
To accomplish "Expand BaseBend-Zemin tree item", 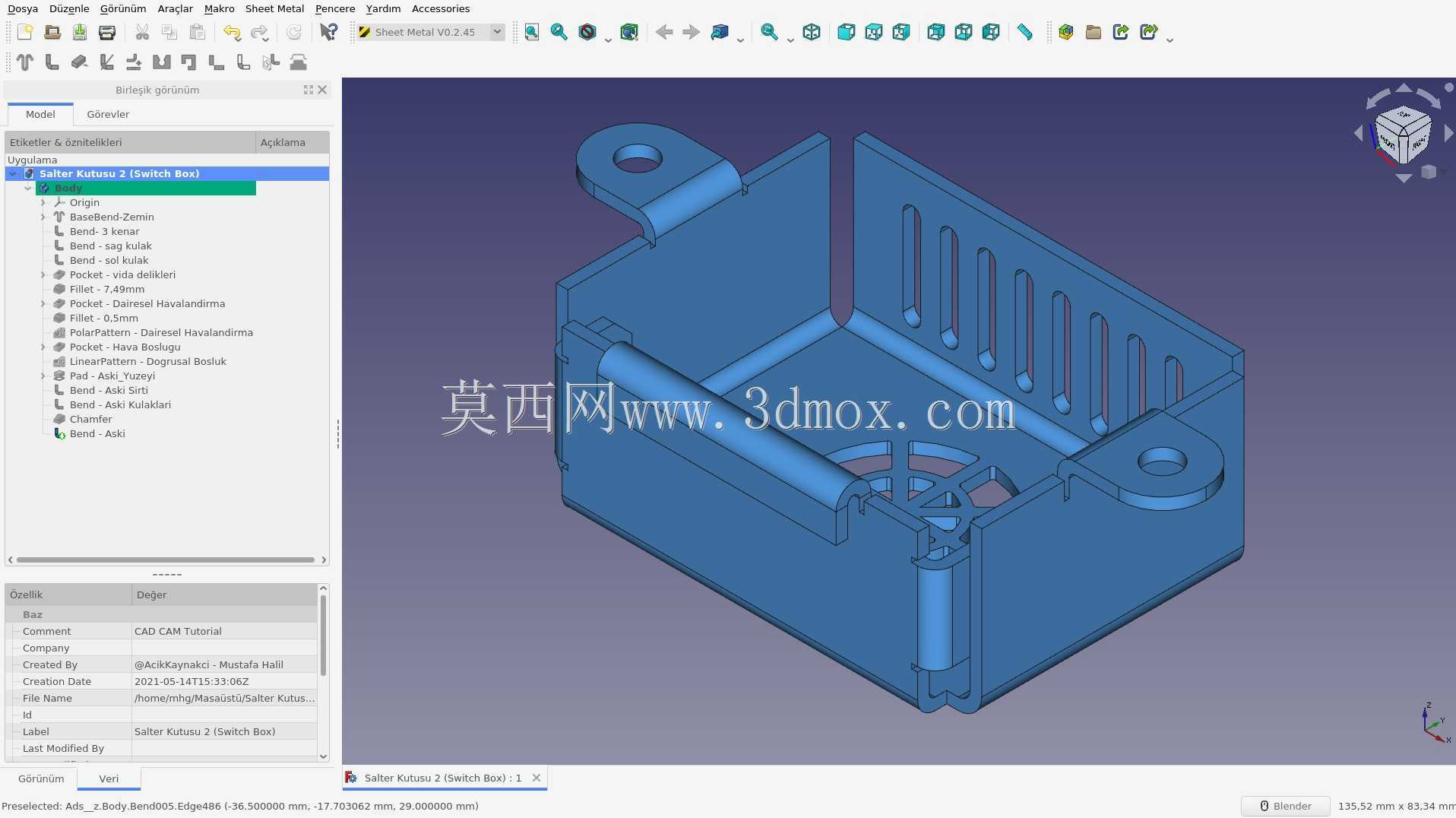I will [43, 217].
